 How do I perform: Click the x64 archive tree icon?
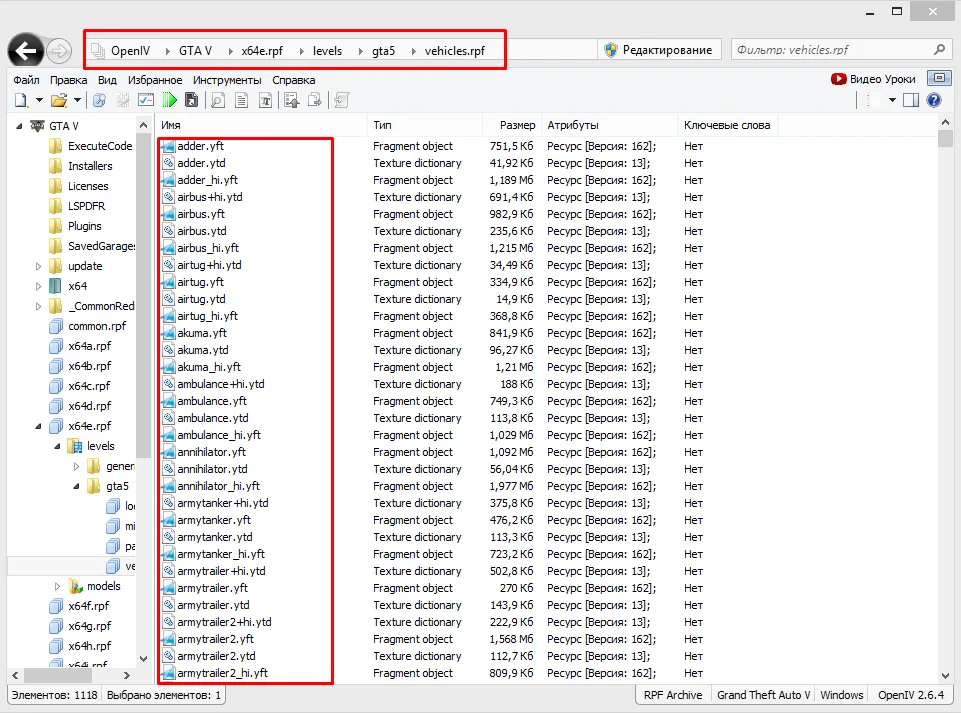[x=55, y=286]
